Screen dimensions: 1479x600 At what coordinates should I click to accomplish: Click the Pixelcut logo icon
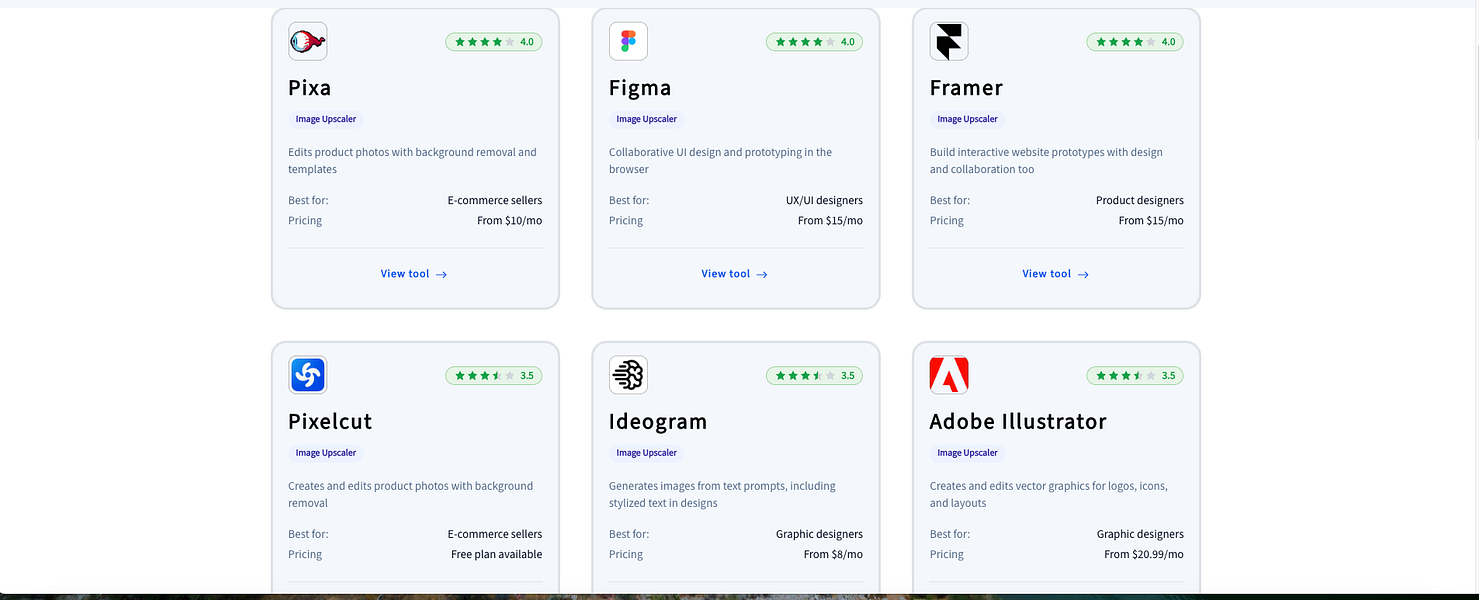[308, 376]
